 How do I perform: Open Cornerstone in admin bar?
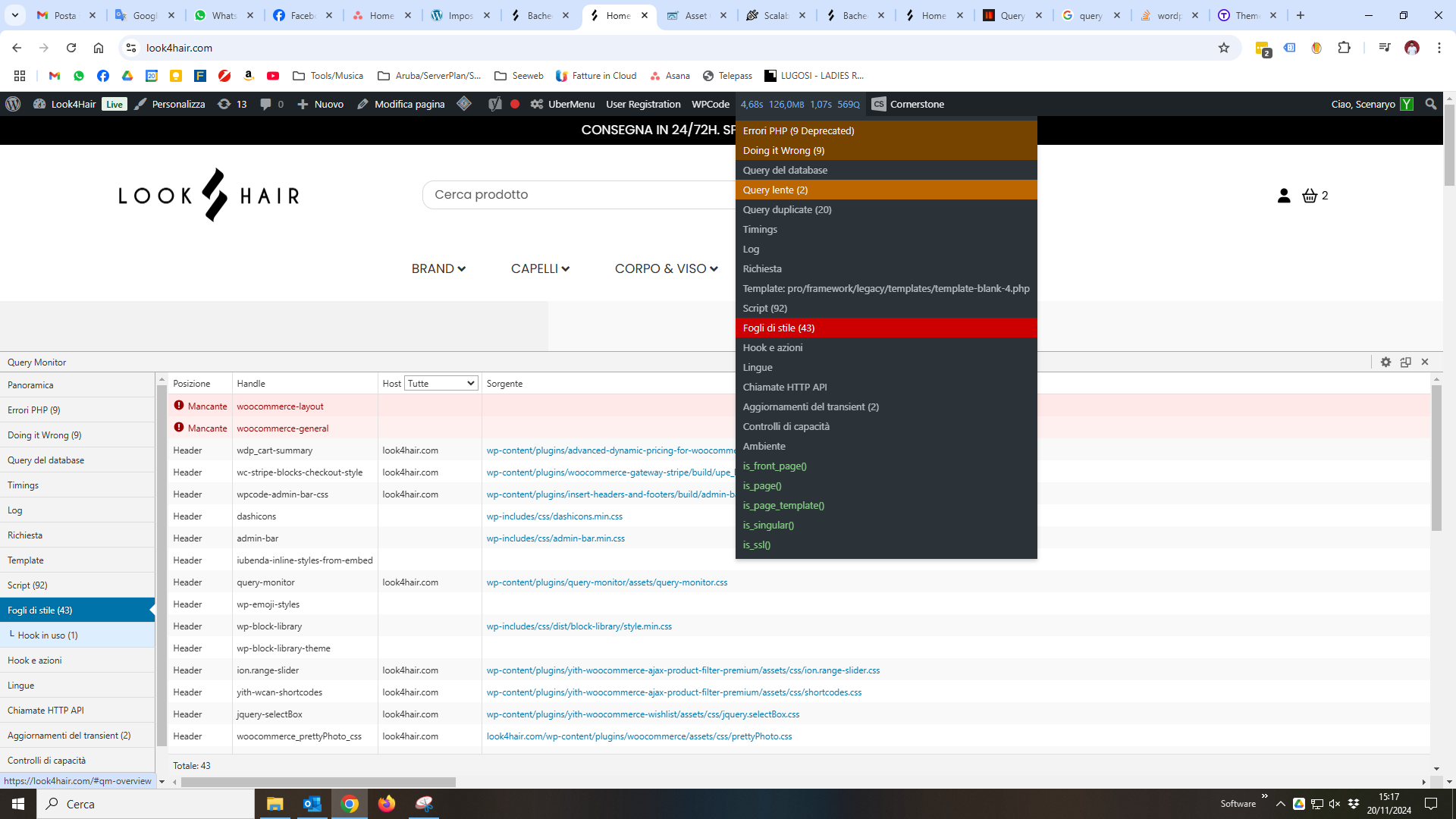[x=908, y=104]
